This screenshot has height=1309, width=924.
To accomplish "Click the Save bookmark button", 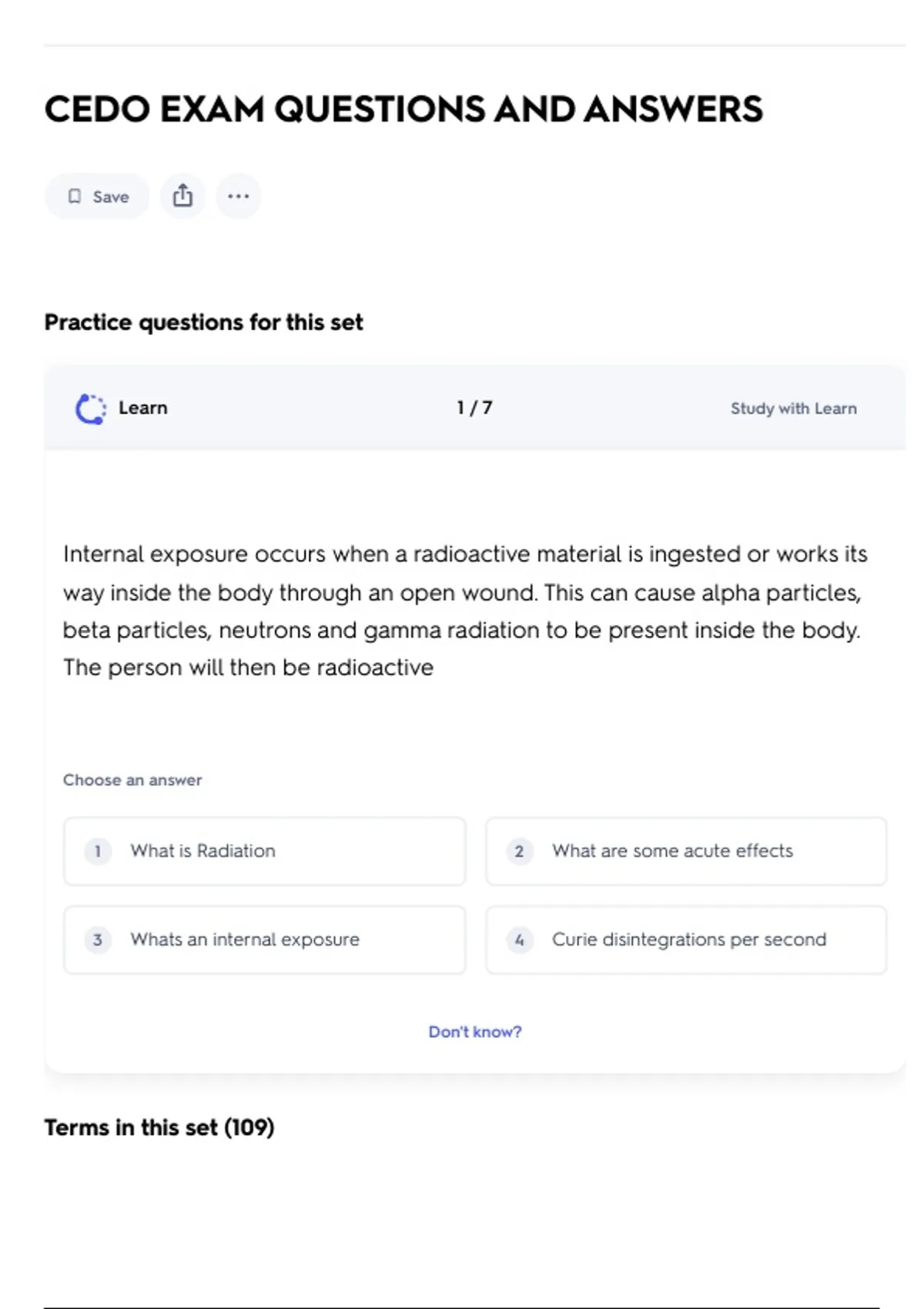I will coord(97,196).
